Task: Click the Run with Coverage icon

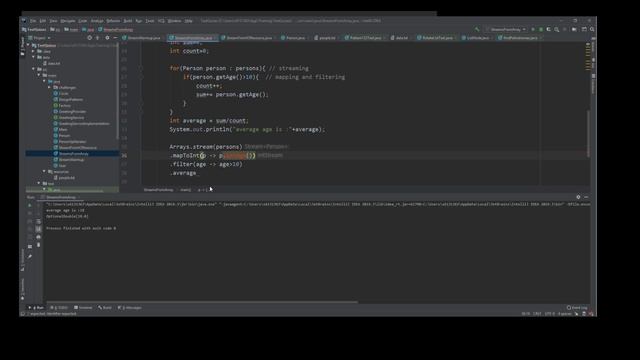Action: click(x=549, y=29)
